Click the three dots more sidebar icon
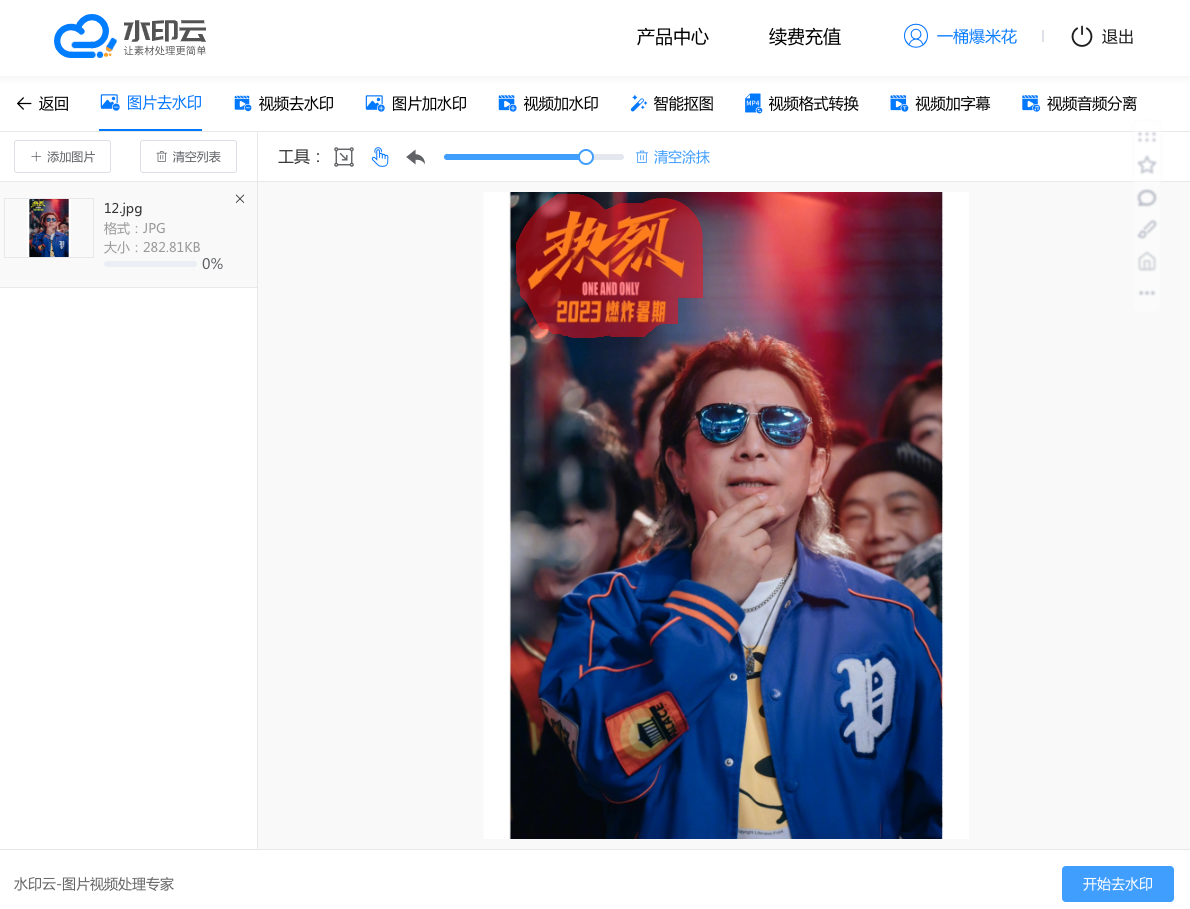 point(1147,293)
